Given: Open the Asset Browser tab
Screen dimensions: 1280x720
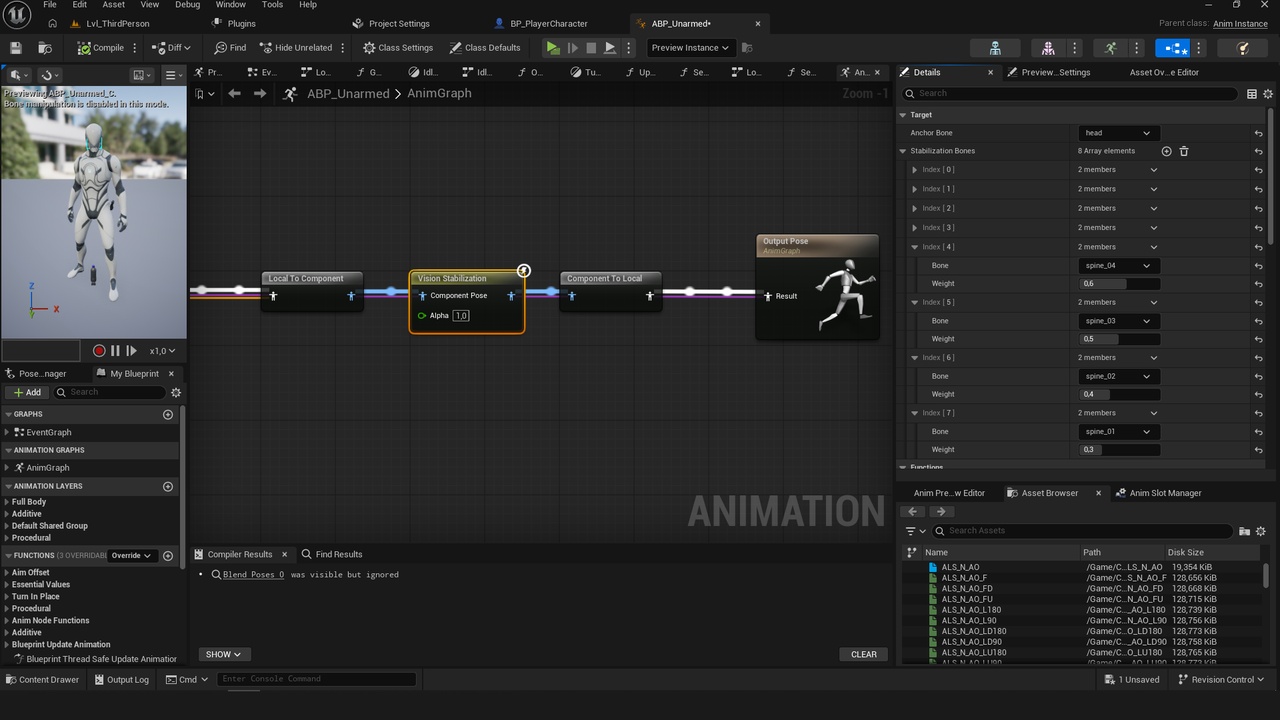Looking at the screenshot, I should 1050,493.
